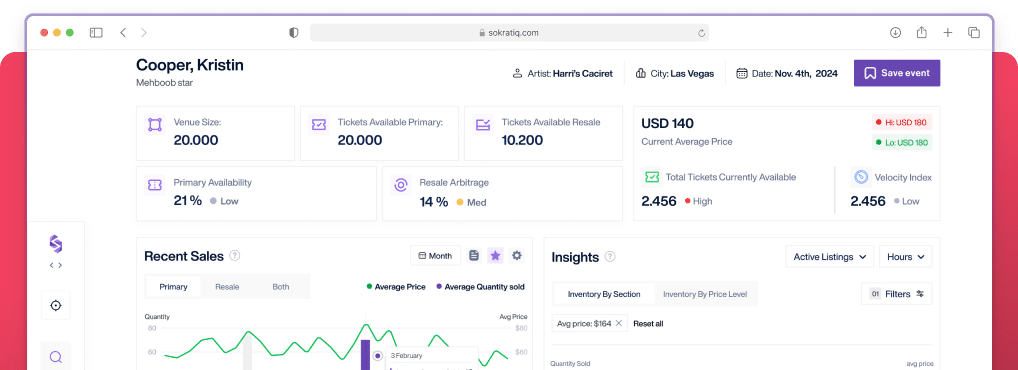The image size is (1018, 370).
Task: Expand sidebar with the code brackets toggle
Action: pos(56,265)
